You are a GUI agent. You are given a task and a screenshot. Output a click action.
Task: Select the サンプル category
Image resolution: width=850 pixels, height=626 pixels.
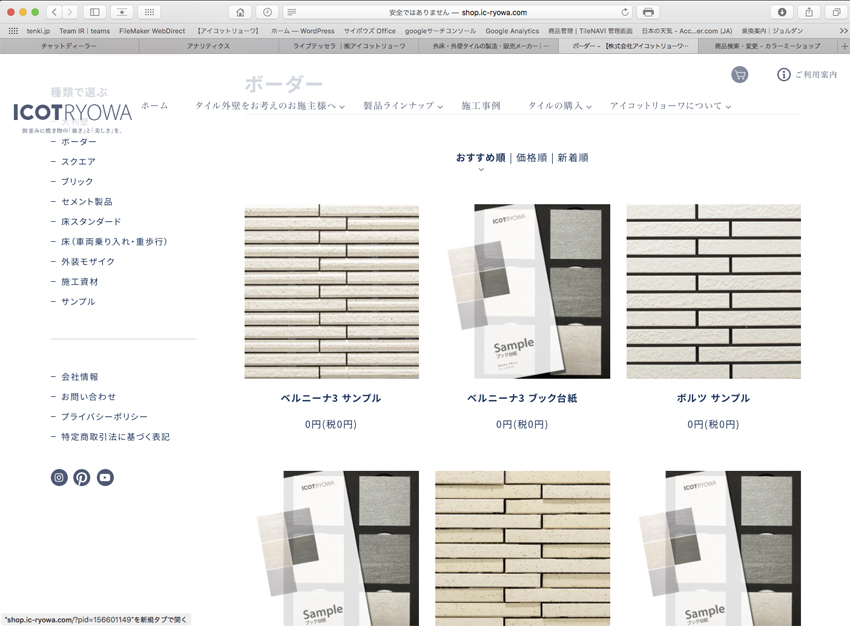click(x=78, y=302)
